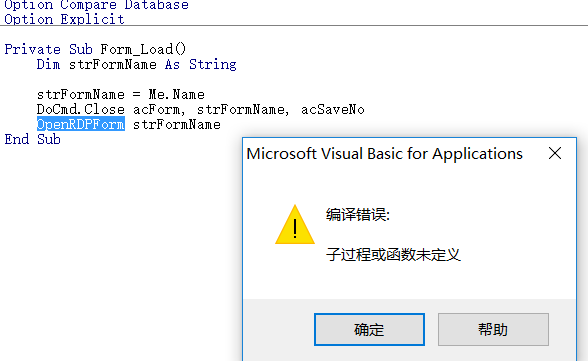Click the highlighted OpenRDPForm call
This screenshot has width=588, height=361.
coord(81,124)
